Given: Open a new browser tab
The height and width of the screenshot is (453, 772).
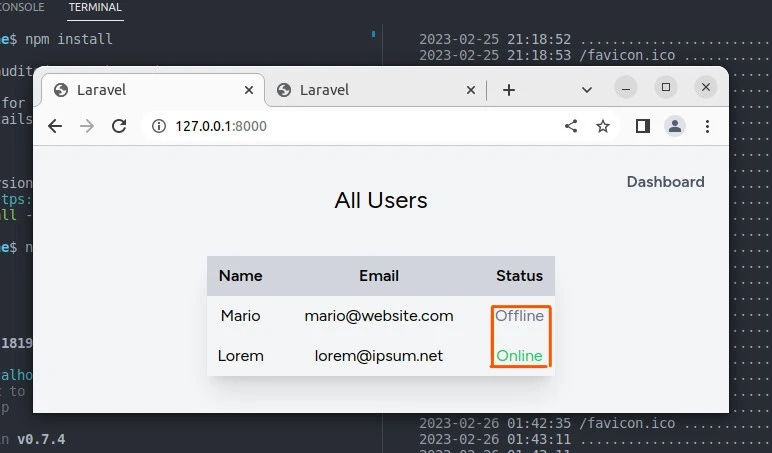Looking at the screenshot, I should pyautogui.click(x=509, y=90).
